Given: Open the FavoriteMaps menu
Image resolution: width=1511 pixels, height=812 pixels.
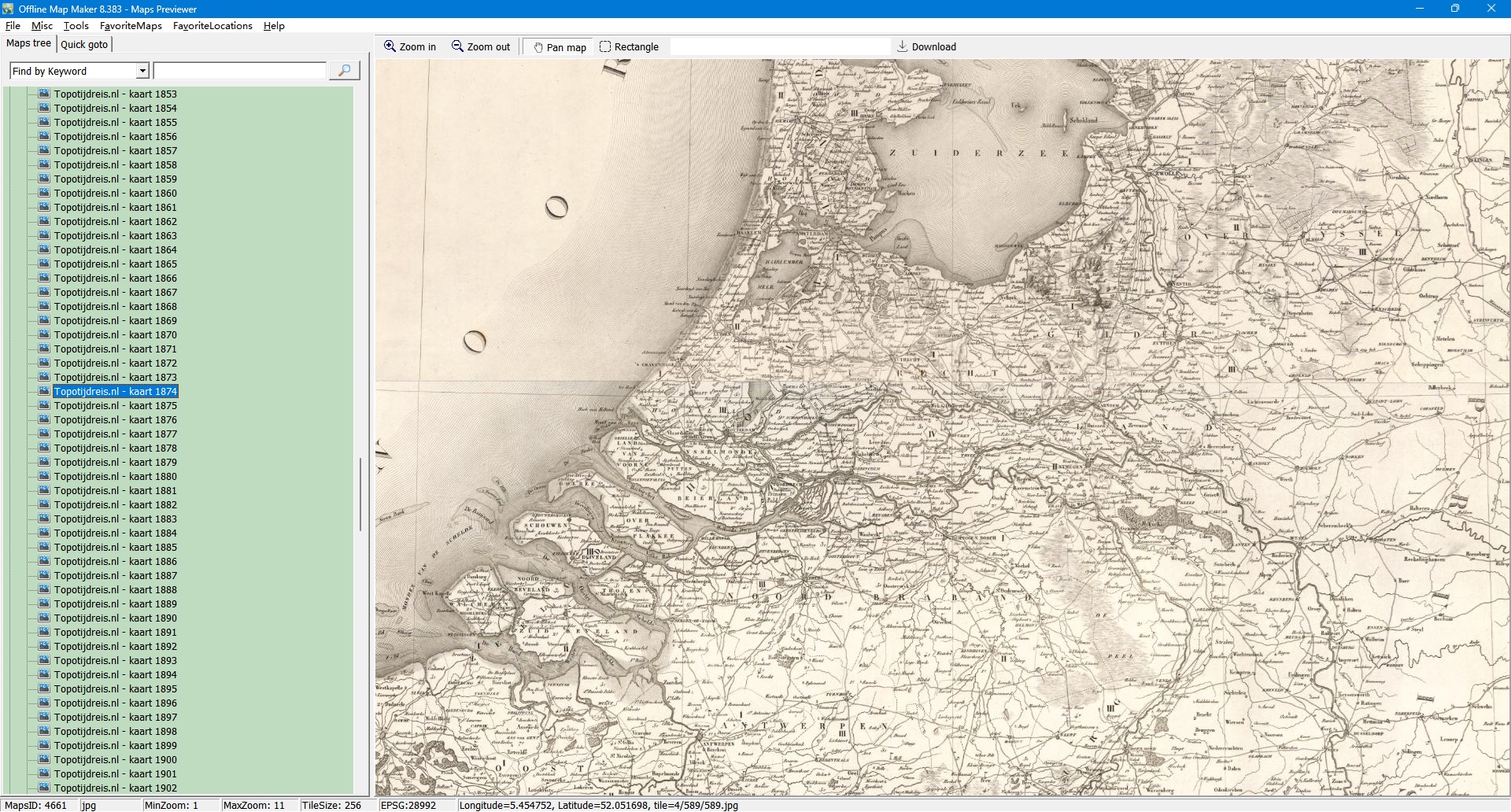Looking at the screenshot, I should pos(131,26).
